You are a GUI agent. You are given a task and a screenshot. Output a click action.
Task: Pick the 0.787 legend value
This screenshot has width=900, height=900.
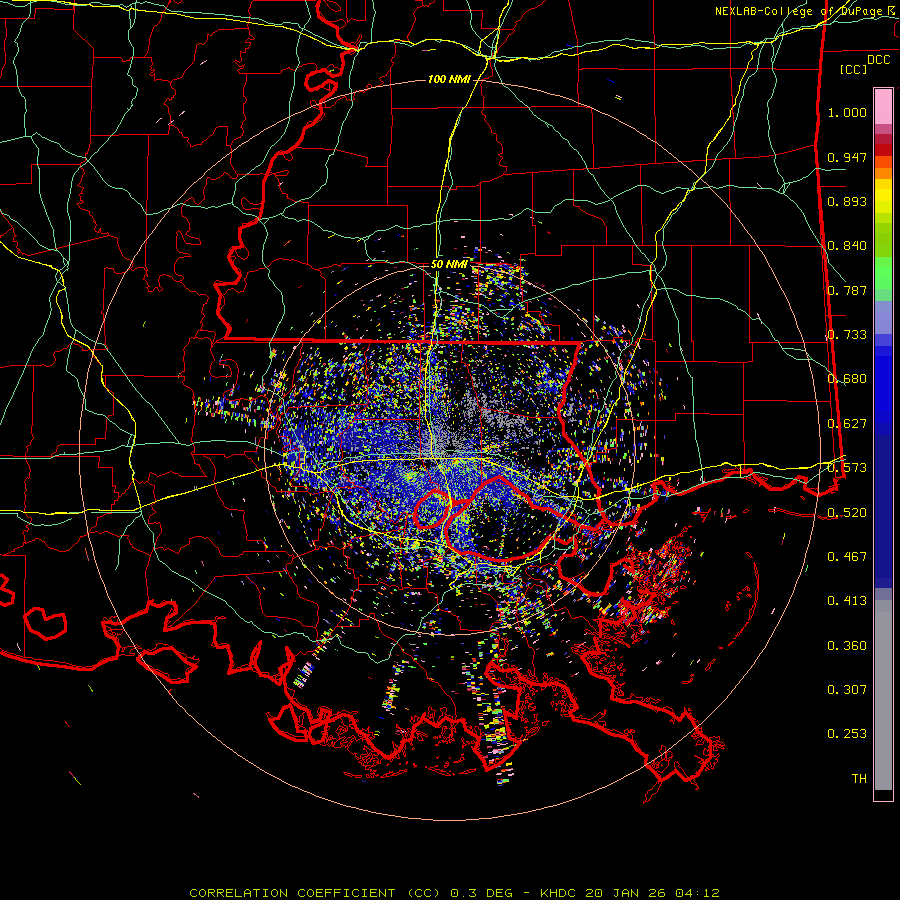pos(847,290)
